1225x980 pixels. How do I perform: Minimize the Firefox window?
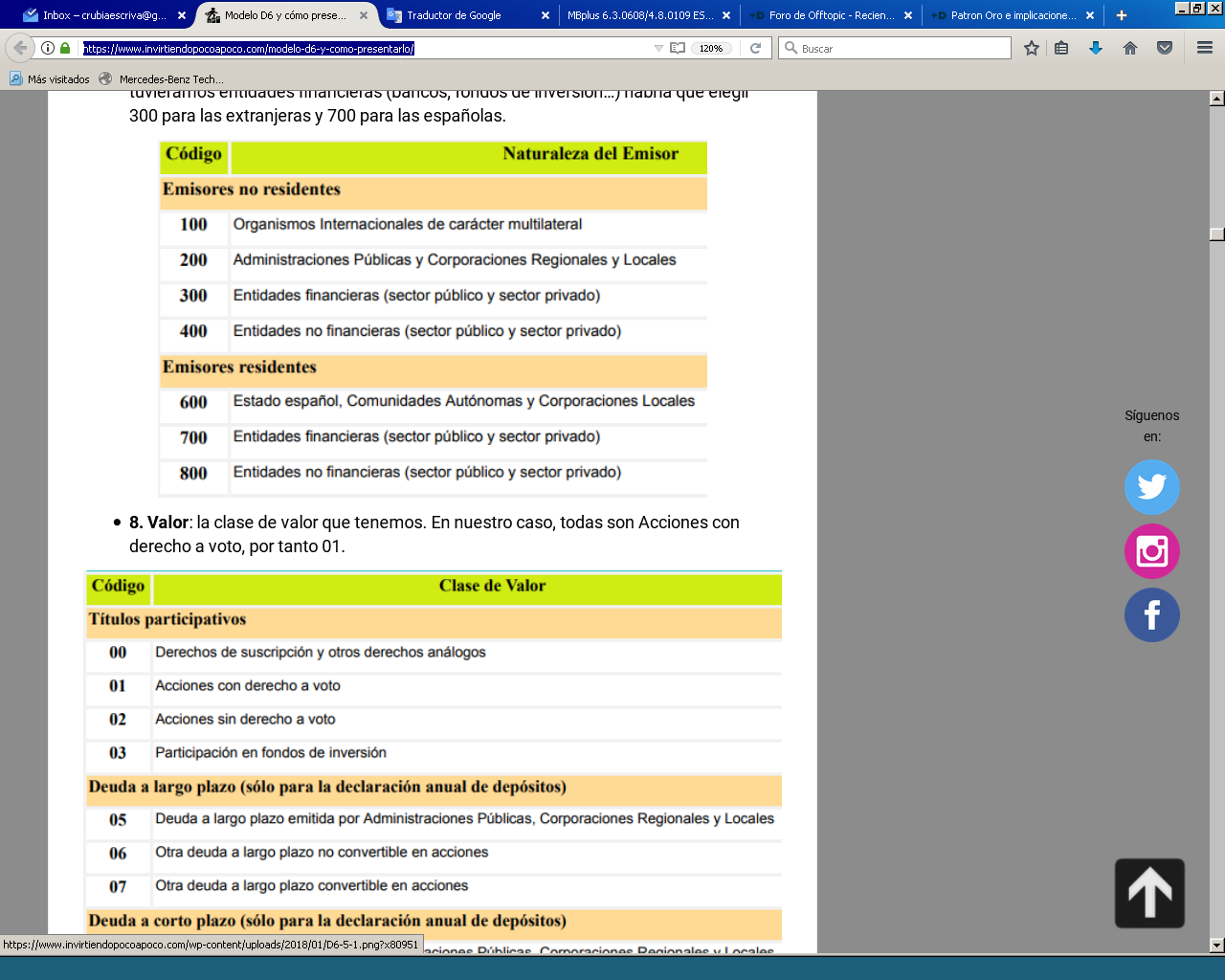[1182, 8]
